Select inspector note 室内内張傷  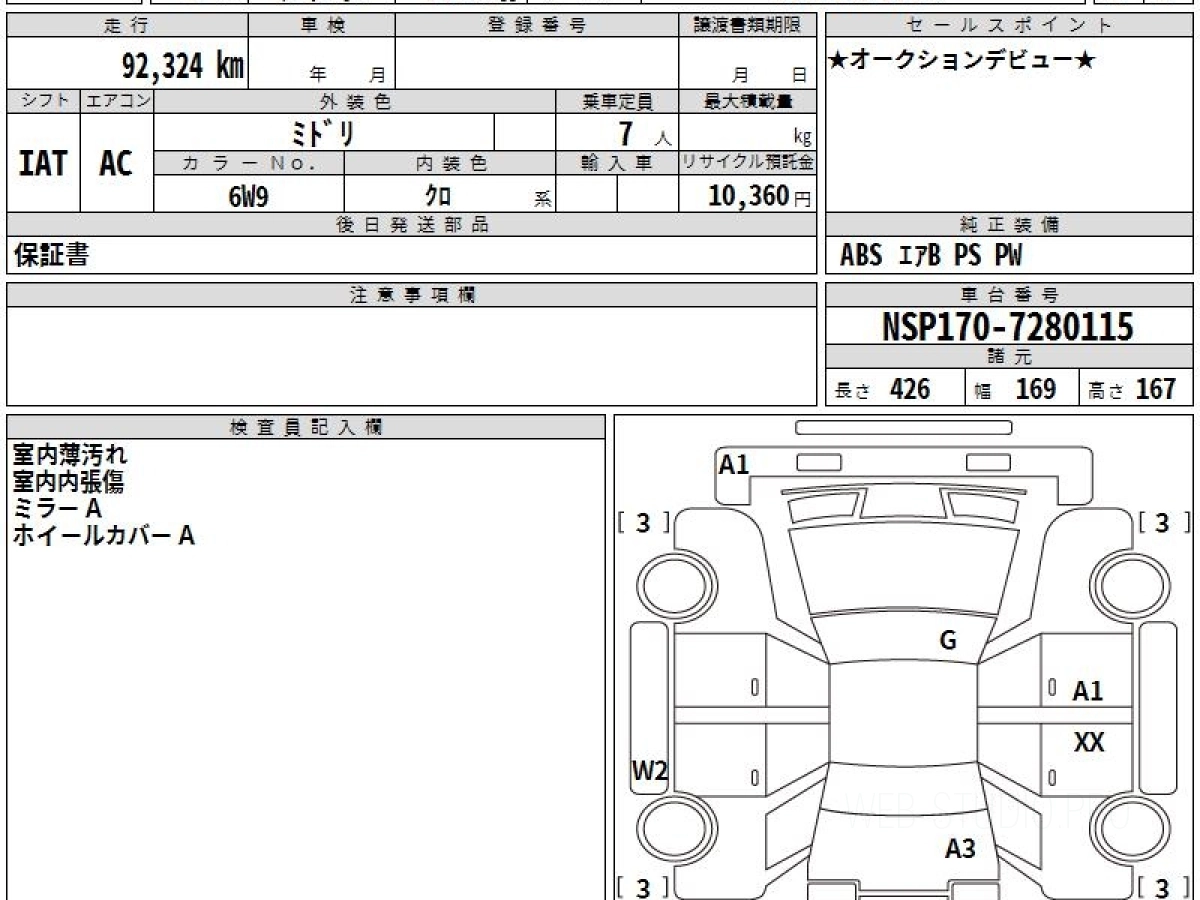pos(68,482)
